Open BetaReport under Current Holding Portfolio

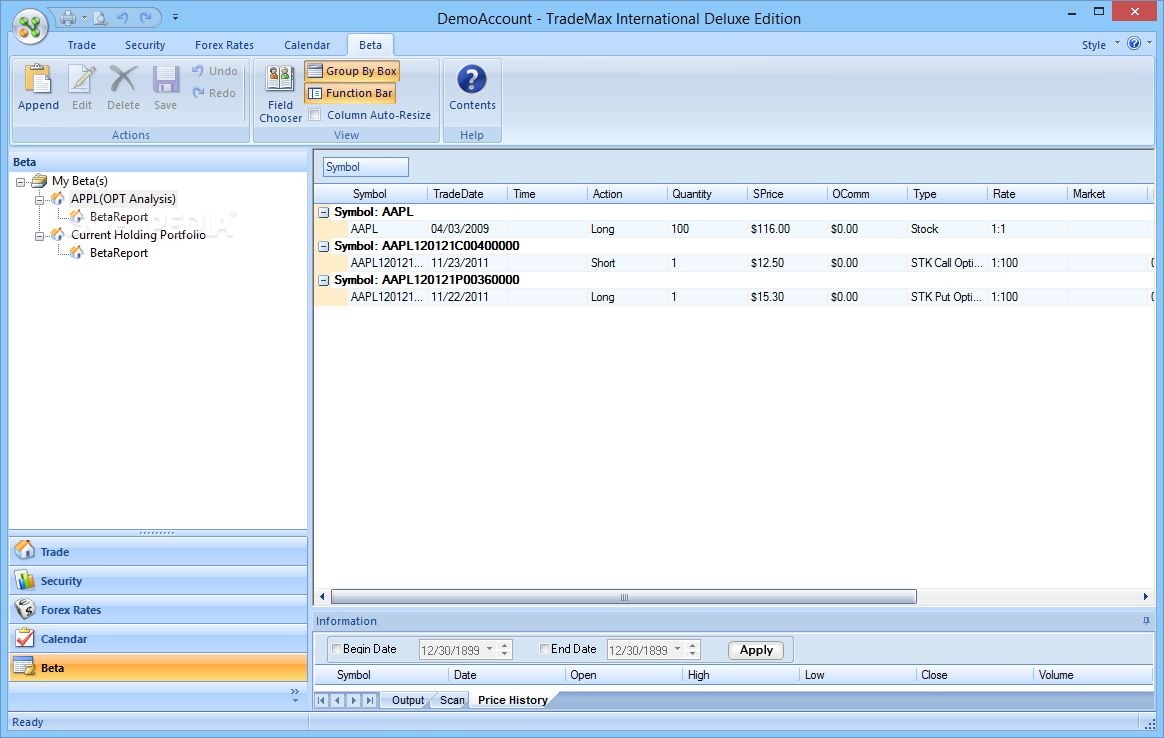(x=119, y=252)
